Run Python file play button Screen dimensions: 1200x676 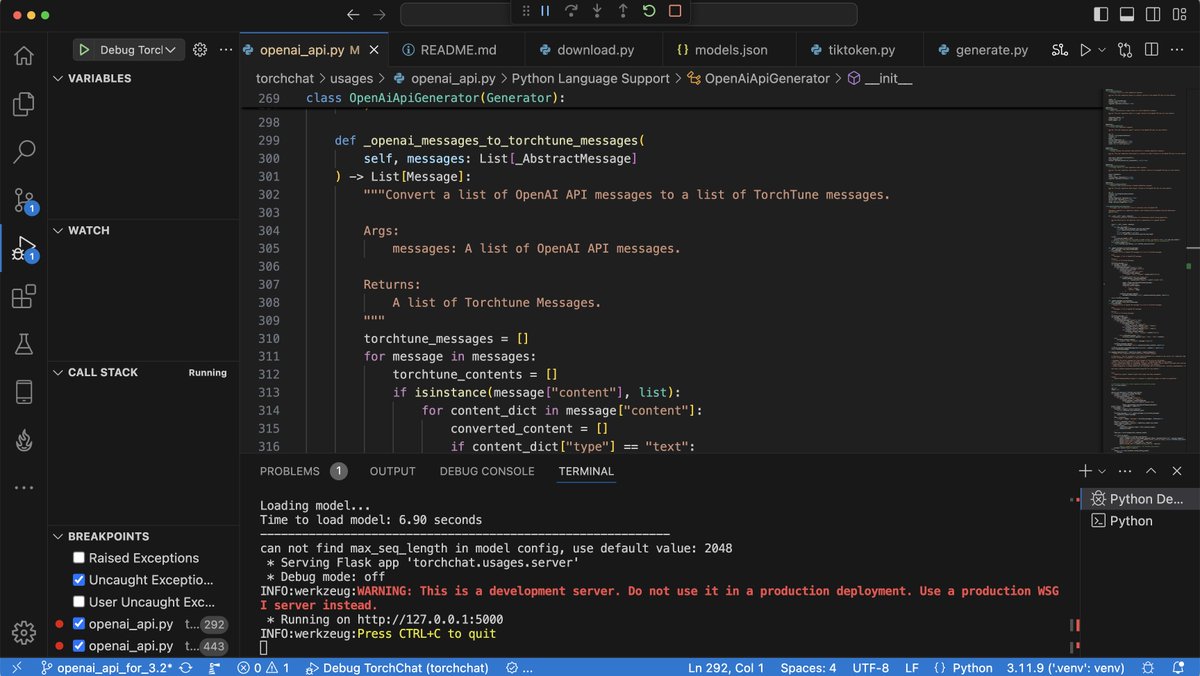(x=1085, y=50)
